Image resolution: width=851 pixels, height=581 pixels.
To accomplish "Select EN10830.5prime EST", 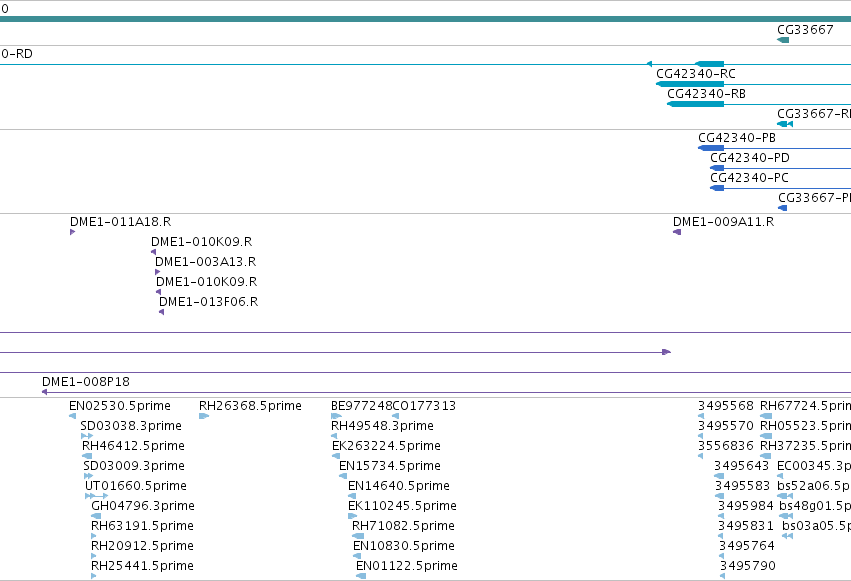I will tap(404, 546).
